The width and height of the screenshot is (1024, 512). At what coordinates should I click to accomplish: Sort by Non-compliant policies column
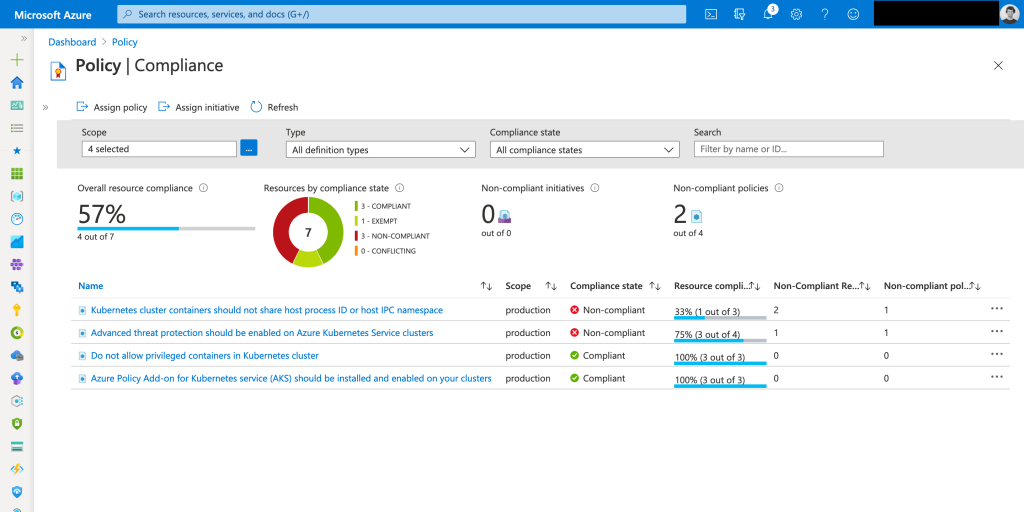click(975, 286)
